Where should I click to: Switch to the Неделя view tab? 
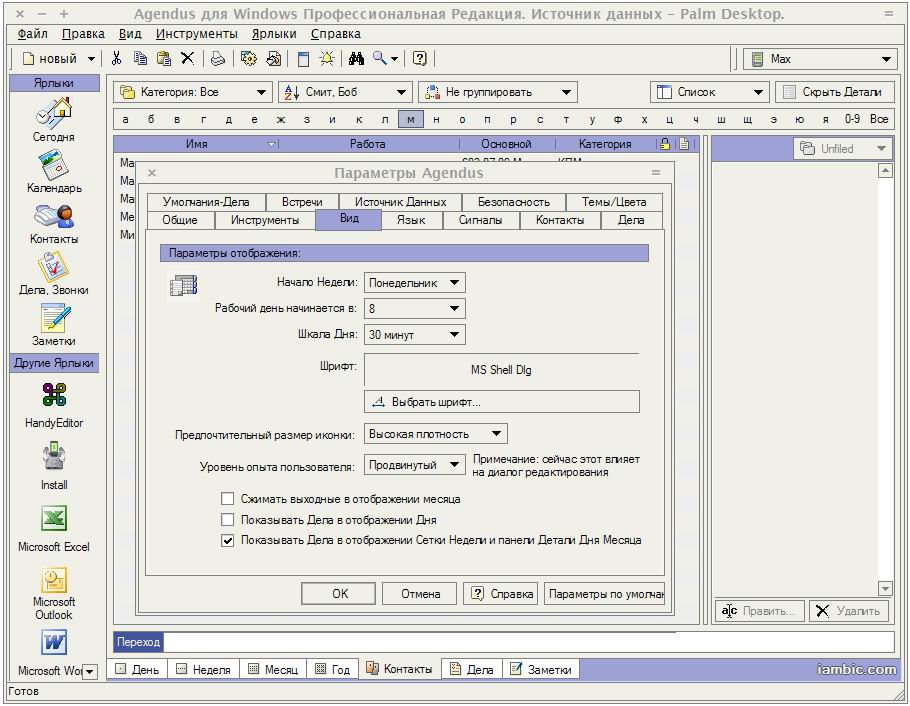click(204, 669)
